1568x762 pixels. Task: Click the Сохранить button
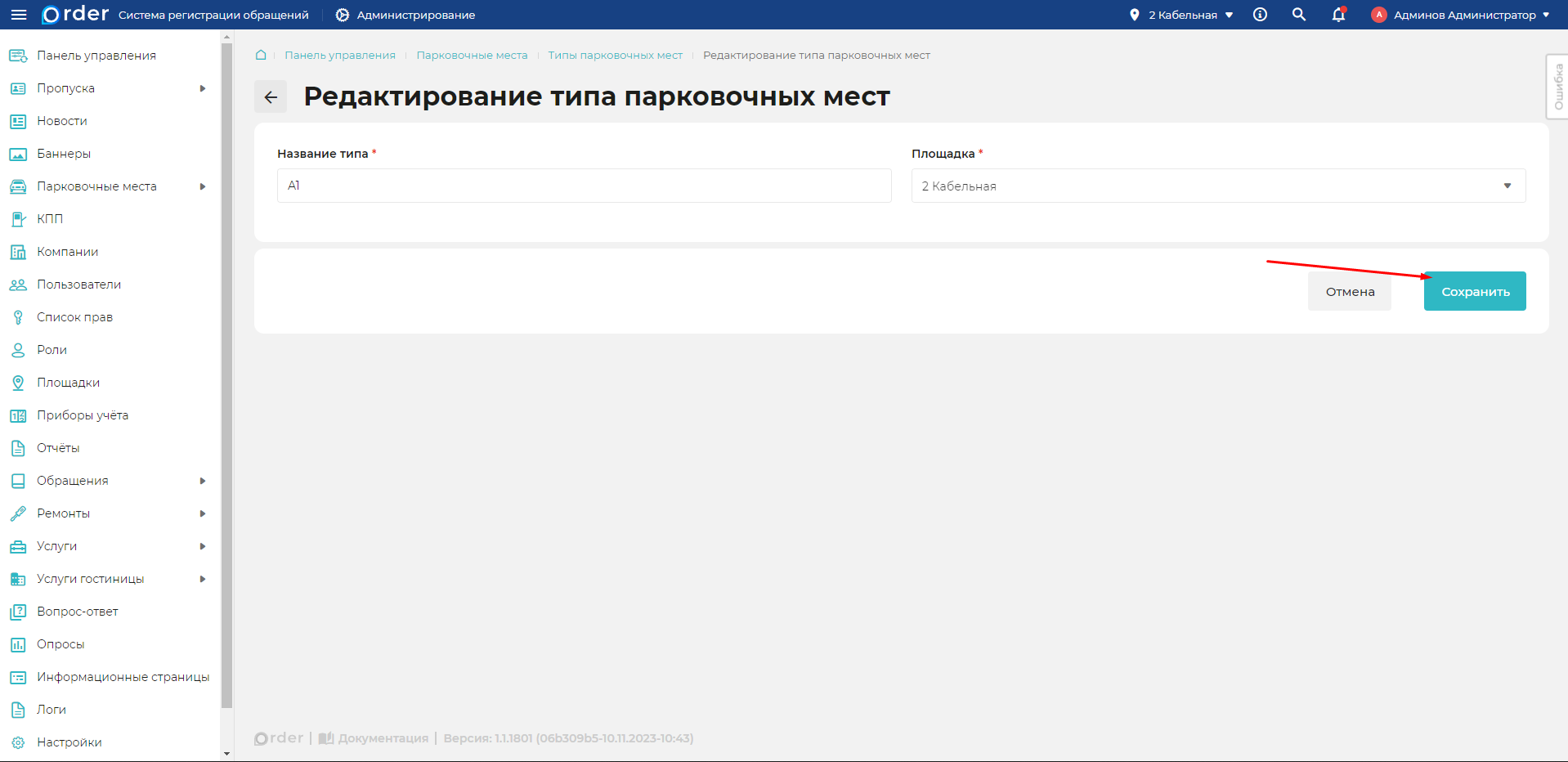[x=1474, y=290]
